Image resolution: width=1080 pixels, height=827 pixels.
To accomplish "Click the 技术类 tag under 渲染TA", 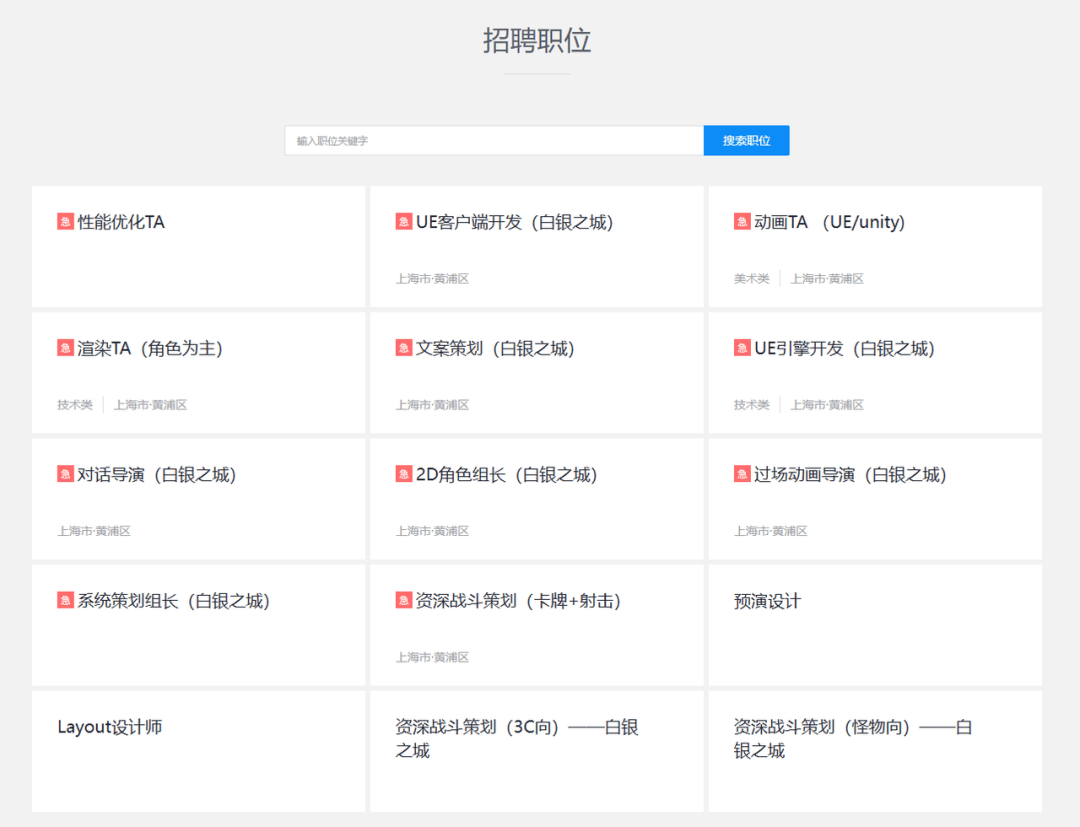I will pyautogui.click(x=75, y=405).
